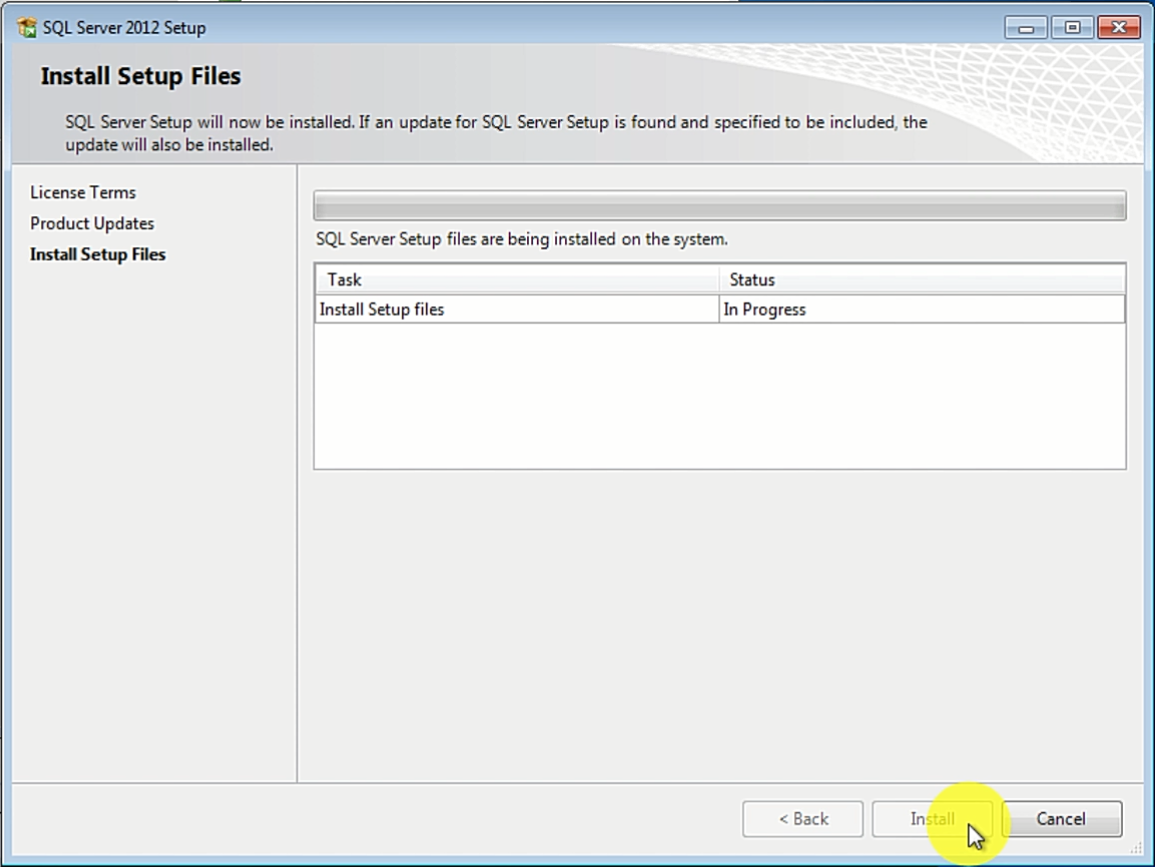Cancel the SQL Server setup
Image resolution: width=1155 pixels, height=867 pixels.
coord(1061,819)
